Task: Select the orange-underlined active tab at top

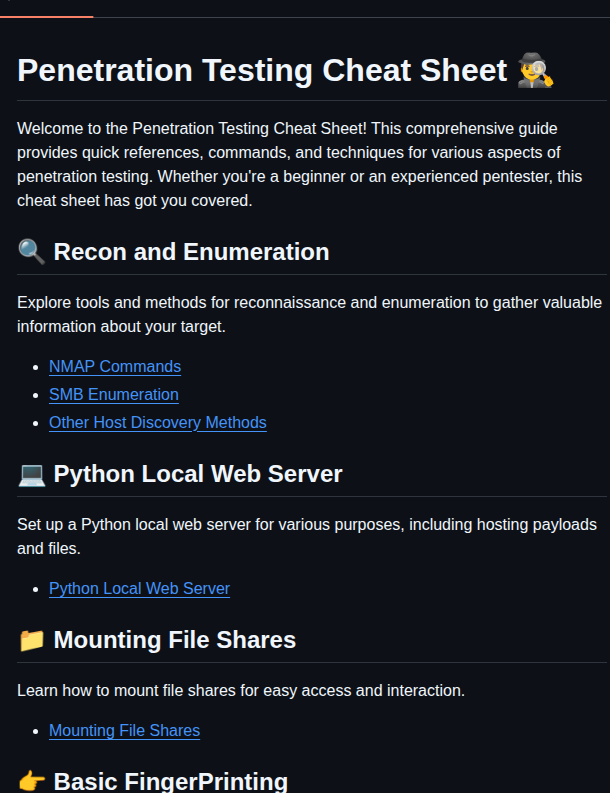Action: 47,9
